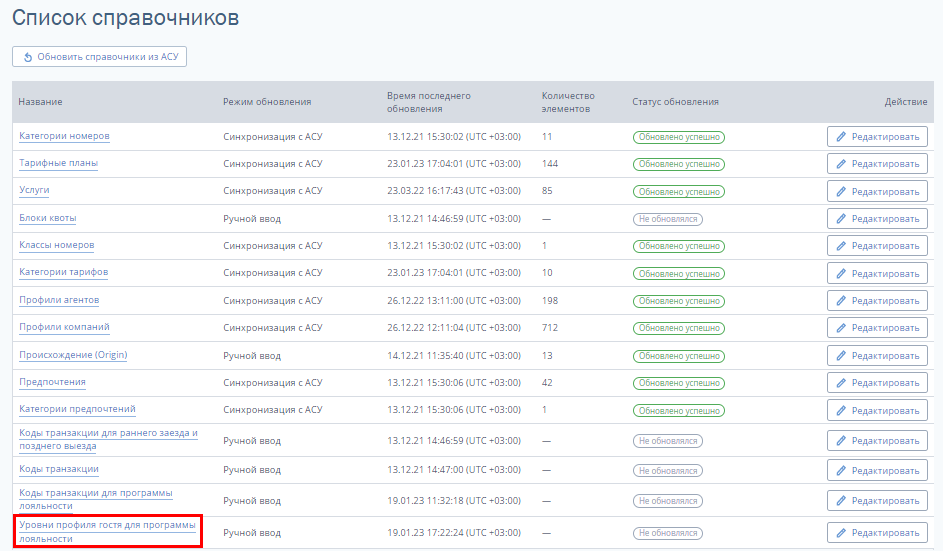Screen dimensions: 943x551
Task: Click pencil icon for Коды транзакции для программы лояльности
Action: pyautogui.click(x=841, y=500)
